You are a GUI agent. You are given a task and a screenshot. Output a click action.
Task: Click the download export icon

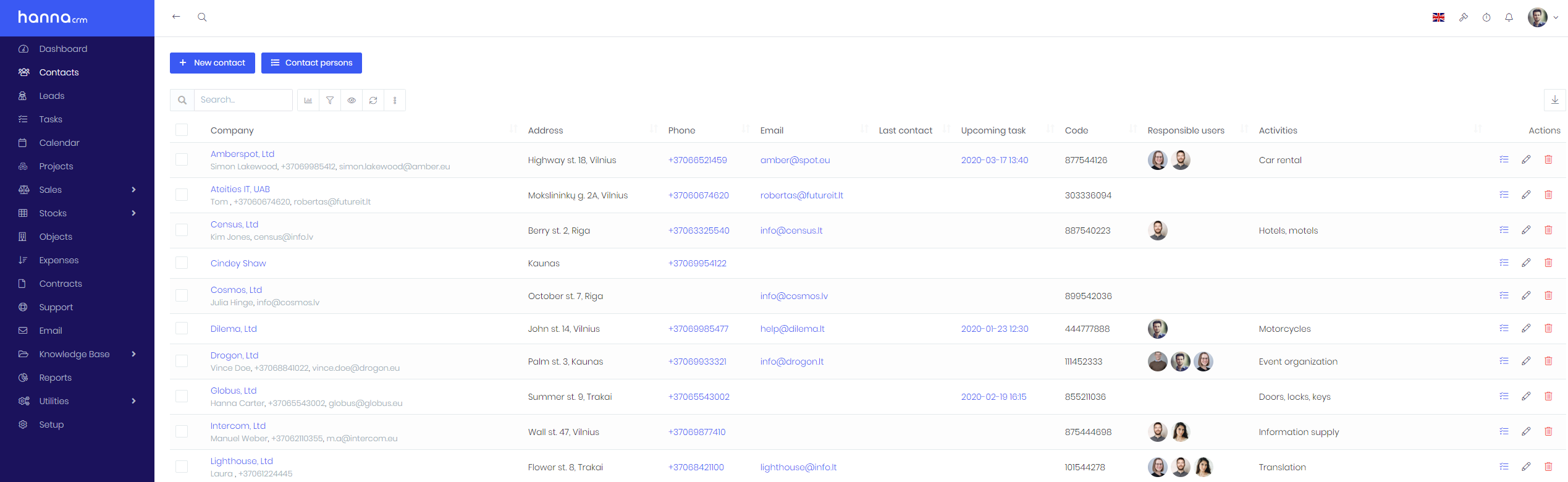pyautogui.click(x=1554, y=100)
